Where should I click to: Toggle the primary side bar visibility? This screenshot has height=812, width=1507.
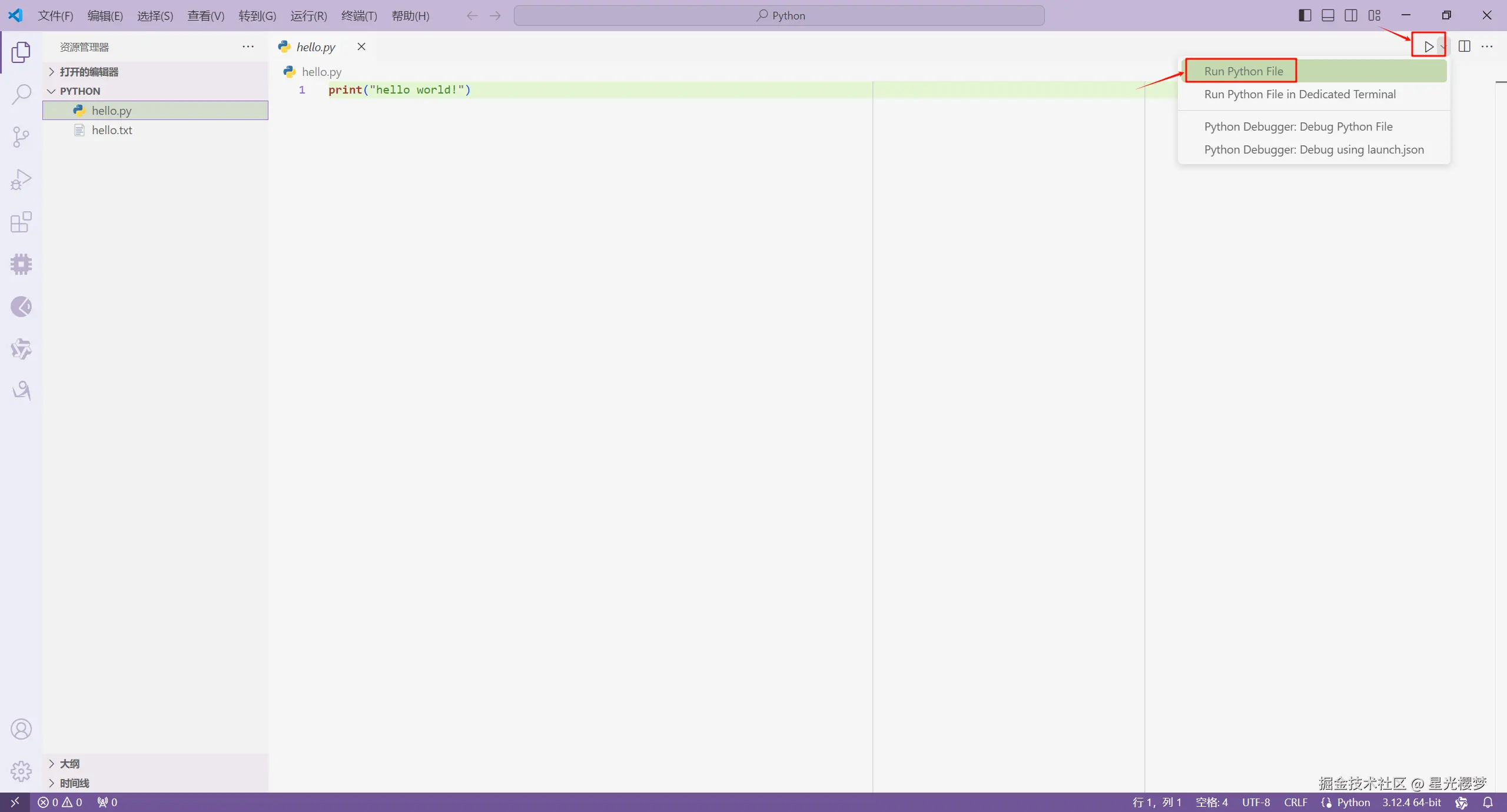tap(1304, 15)
